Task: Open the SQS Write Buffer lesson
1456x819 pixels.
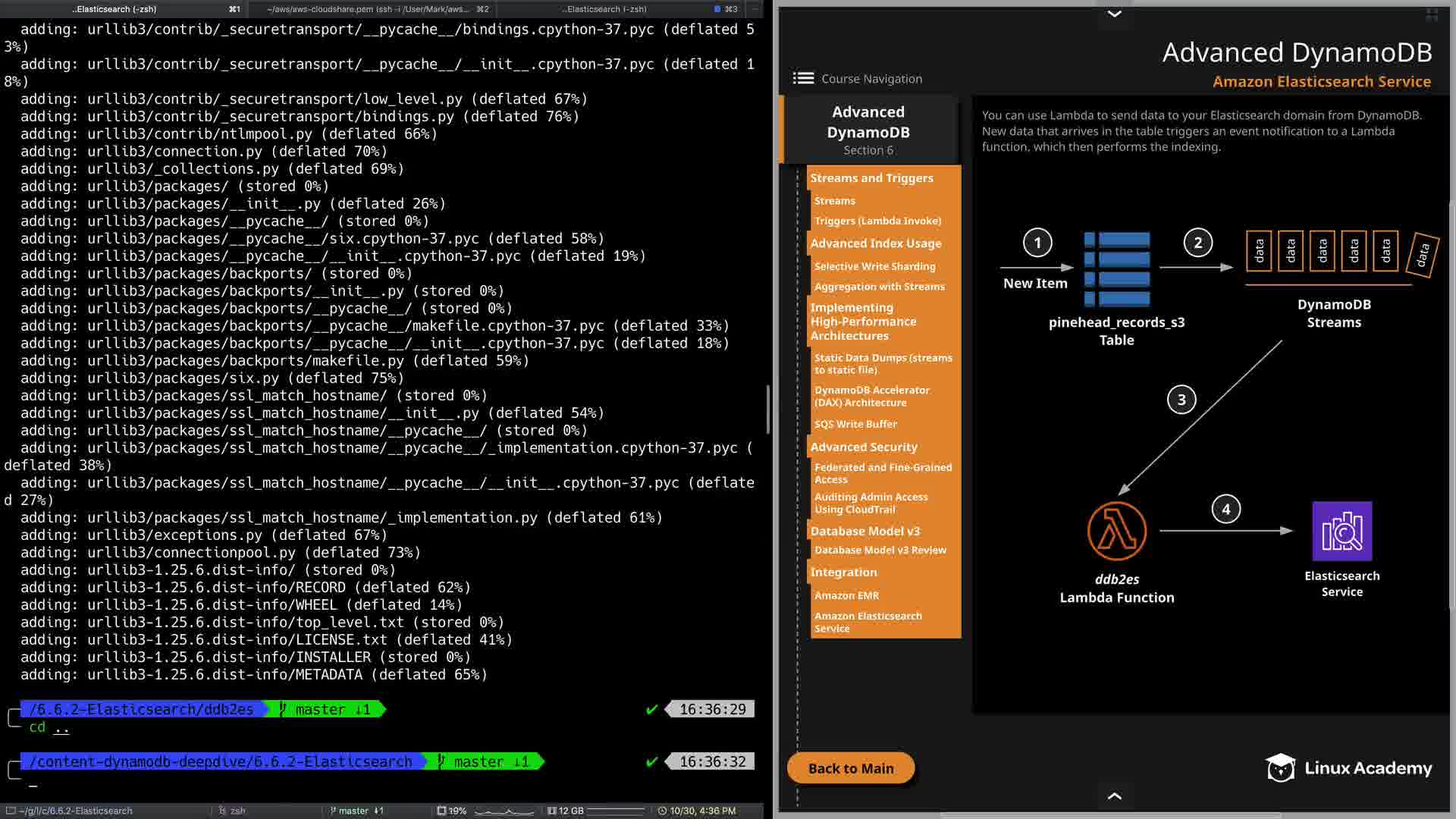Action: [x=855, y=424]
